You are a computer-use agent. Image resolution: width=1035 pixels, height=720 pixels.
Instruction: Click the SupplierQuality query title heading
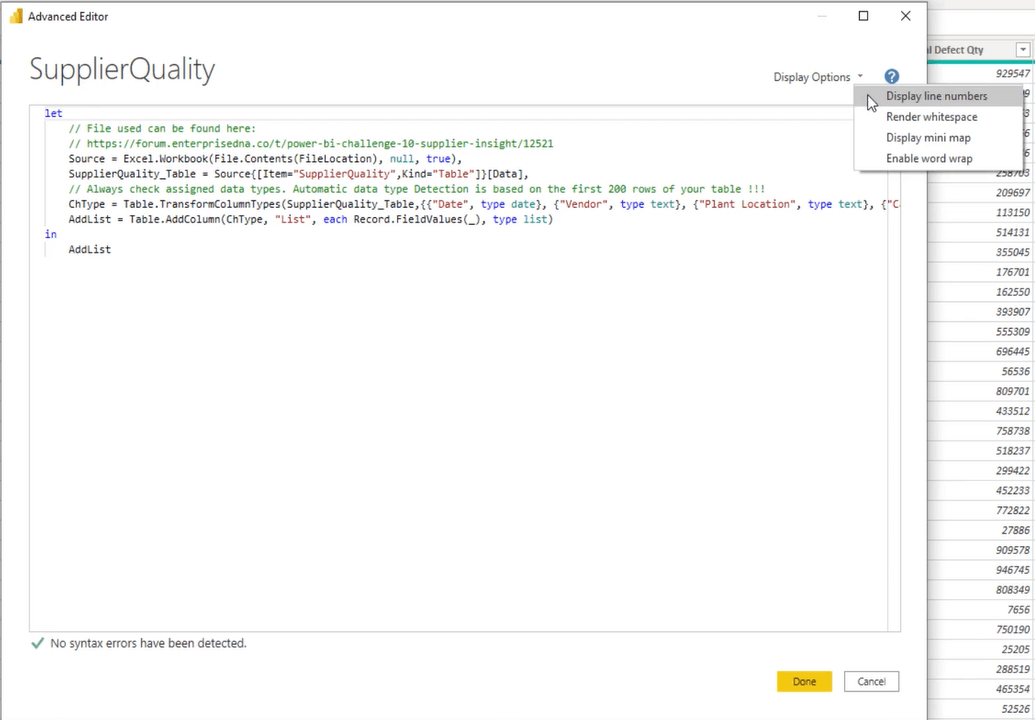pos(122,69)
